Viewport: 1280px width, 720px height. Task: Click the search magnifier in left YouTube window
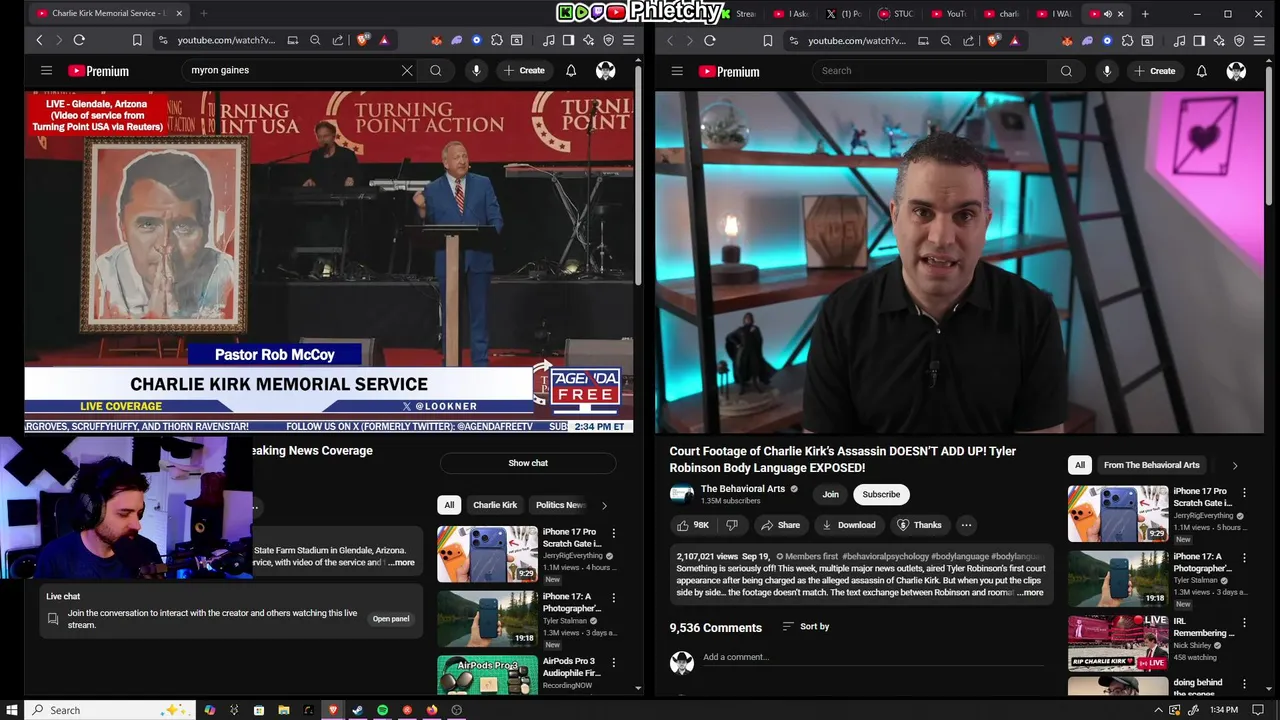coord(436,71)
